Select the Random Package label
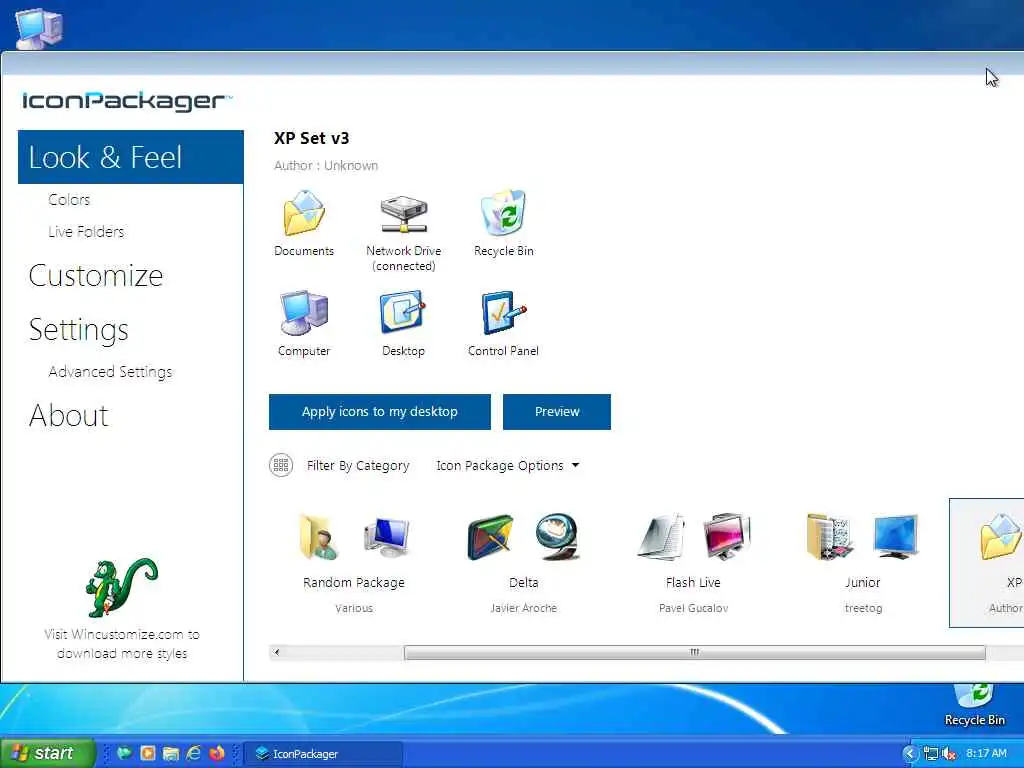This screenshot has width=1024, height=768. (354, 583)
